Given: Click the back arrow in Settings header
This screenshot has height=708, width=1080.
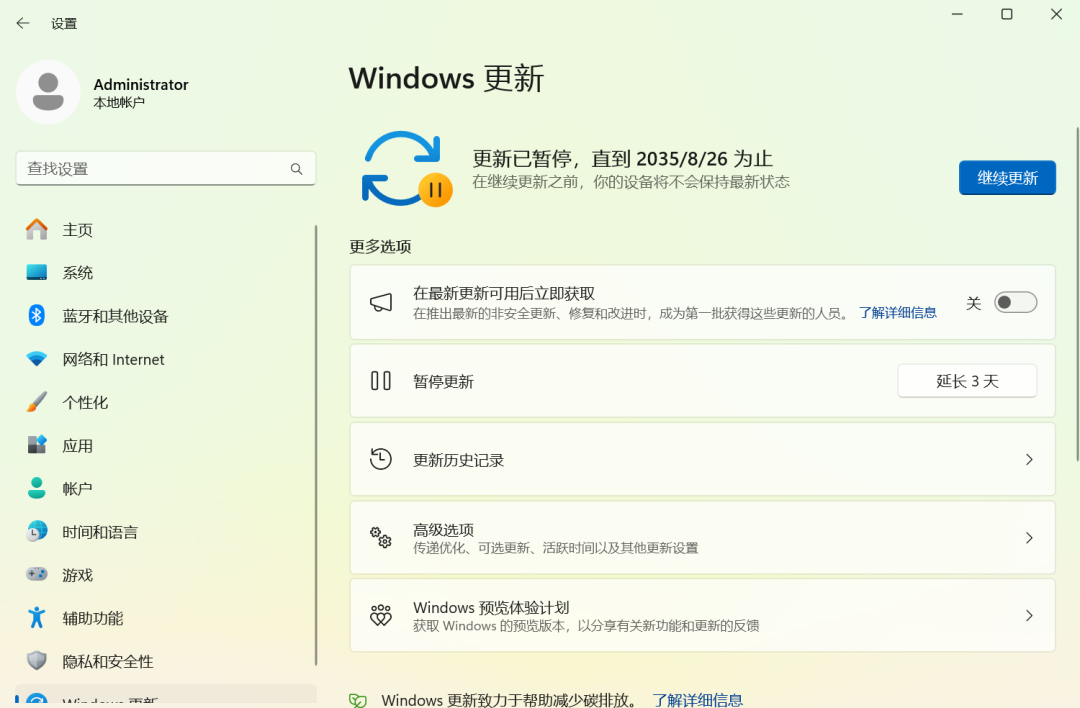Looking at the screenshot, I should pos(23,23).
